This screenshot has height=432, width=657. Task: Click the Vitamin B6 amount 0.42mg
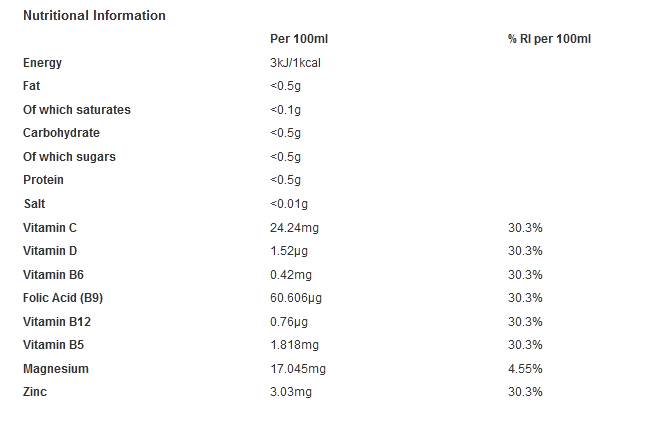tap(291, 275)
